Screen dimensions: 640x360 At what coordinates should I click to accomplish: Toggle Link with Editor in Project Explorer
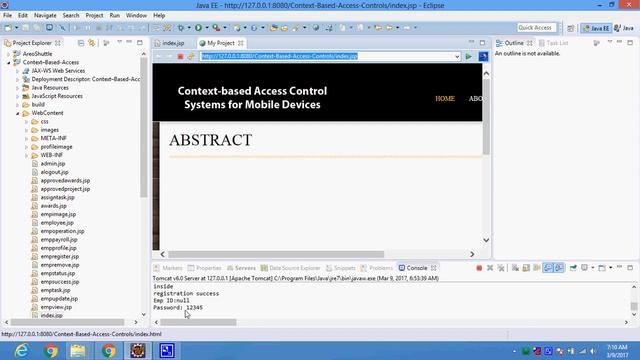coord(91,43)
